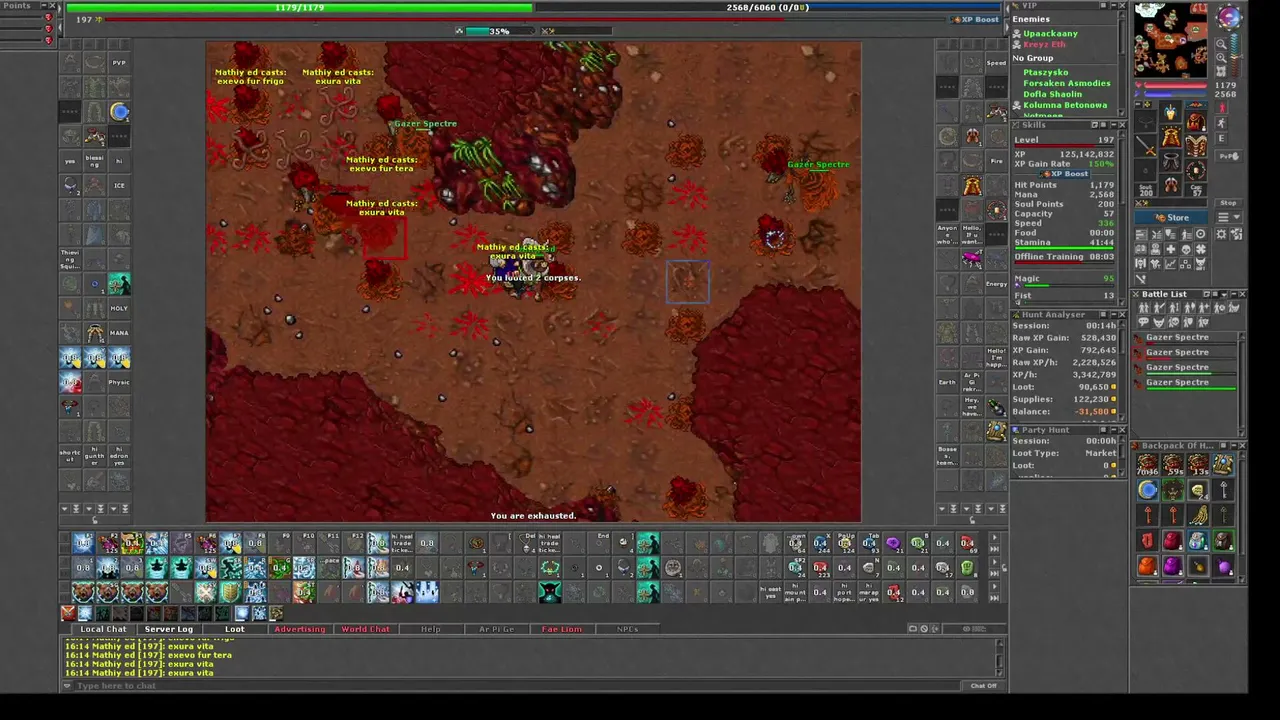
Task: Toggle the chase opponent running icon
Action: pos(1222,123)
